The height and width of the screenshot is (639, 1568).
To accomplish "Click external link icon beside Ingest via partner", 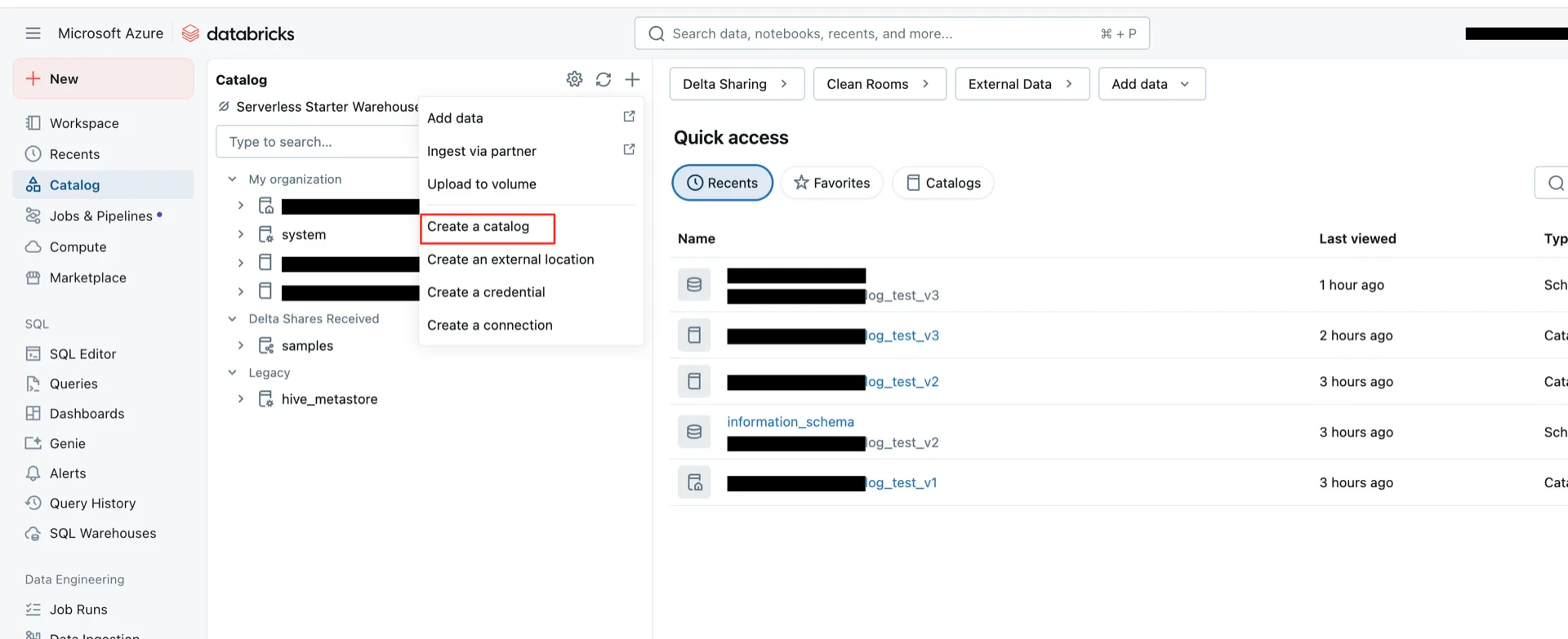I will [x=629, y=149].
